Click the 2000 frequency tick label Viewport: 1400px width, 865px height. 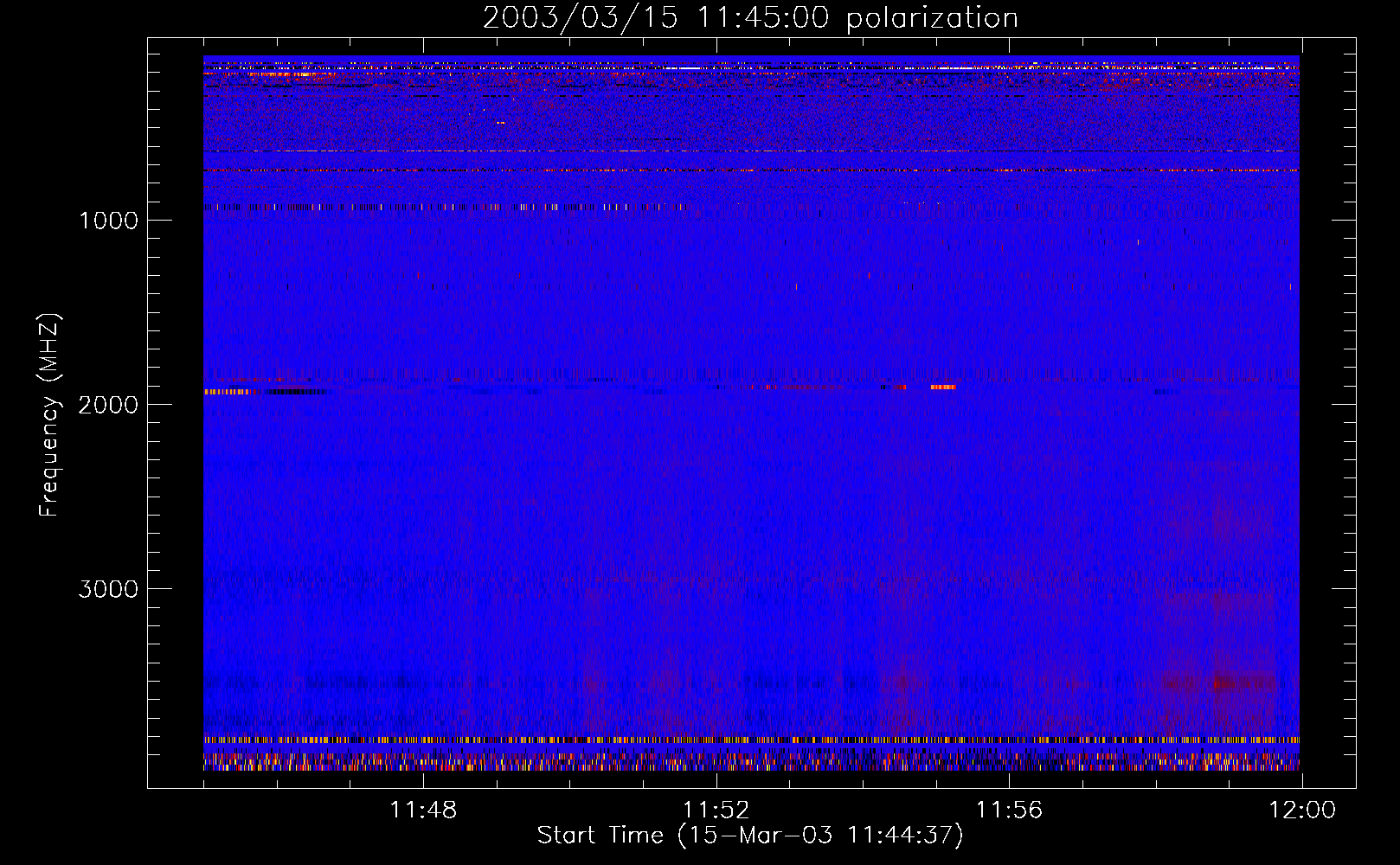[108, 405]
